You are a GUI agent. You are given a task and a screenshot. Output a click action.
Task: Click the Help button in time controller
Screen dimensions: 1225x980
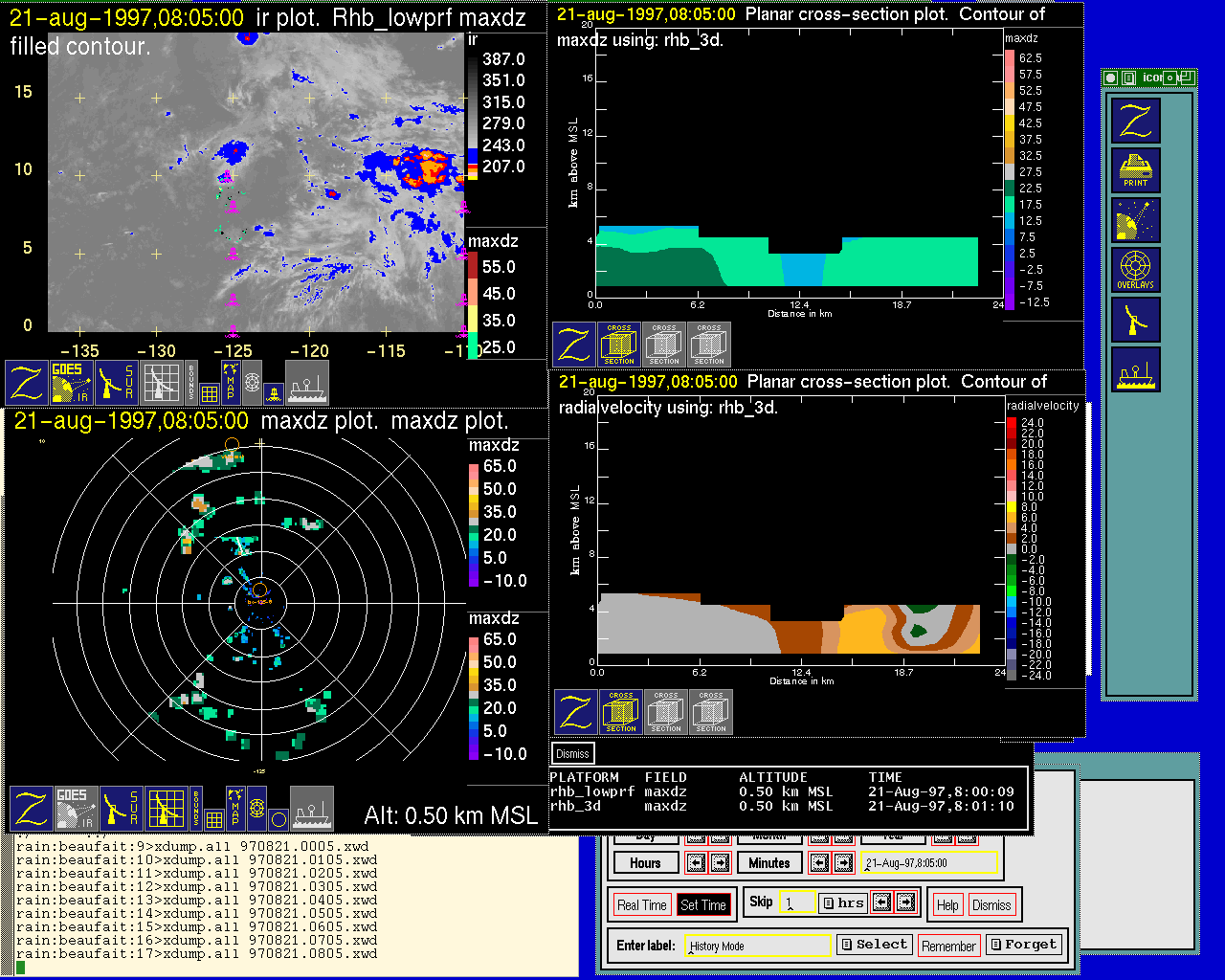click(x=947, y=905)
